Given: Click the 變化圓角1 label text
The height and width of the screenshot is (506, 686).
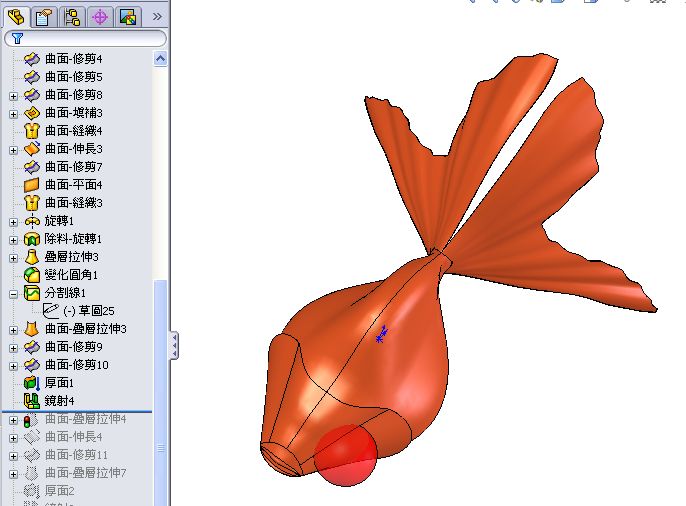Looking at the screenshot, I should [71, 275].
